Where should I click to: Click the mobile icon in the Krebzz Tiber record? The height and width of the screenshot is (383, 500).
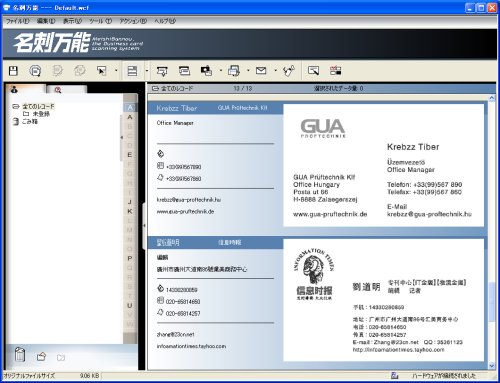tap(160, 154)
